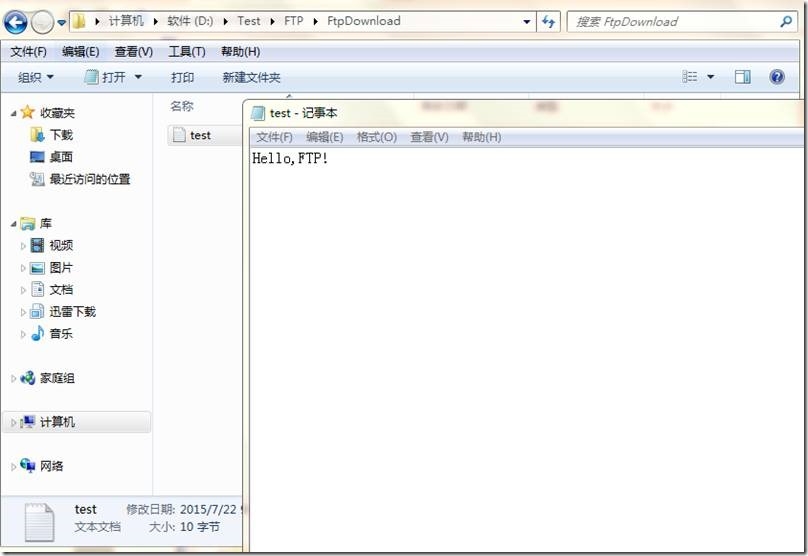808x556 pixels.
Task: Open Notepad 帮助(H) menu
Action: point(481,137)
